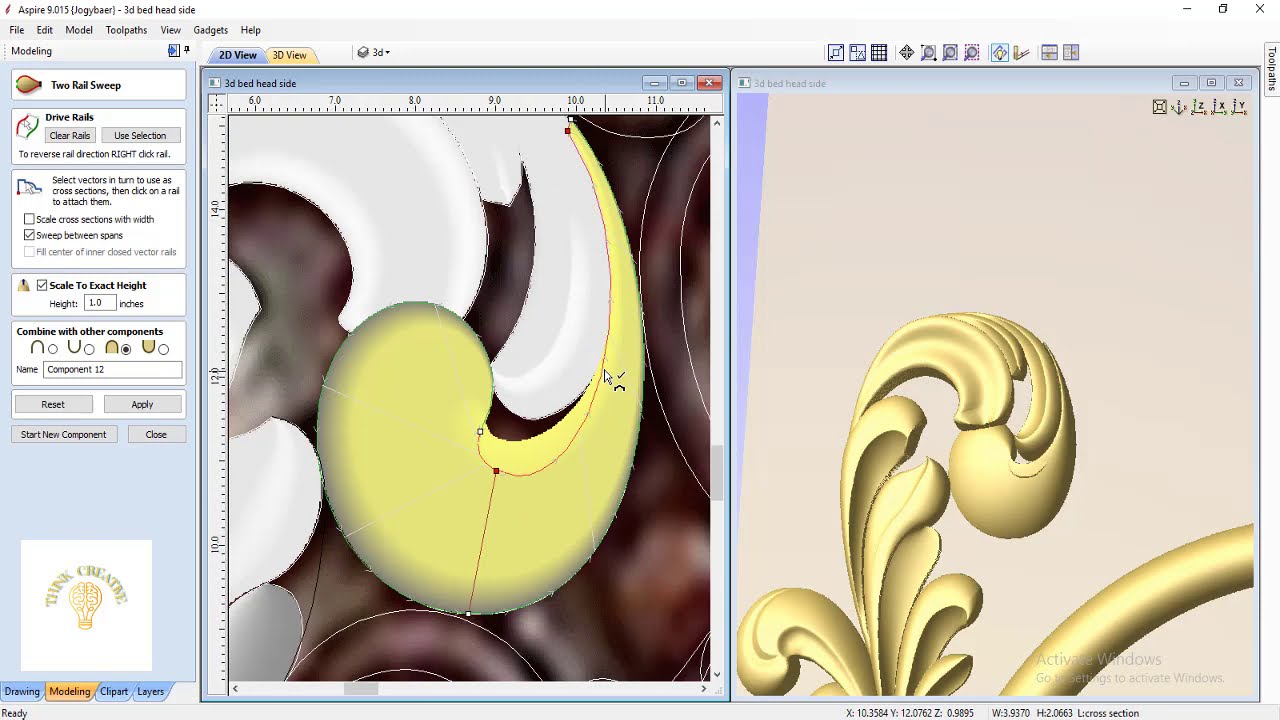
Task: Click the Close button in Modeling panel
Action: click(x=156, y=434)
